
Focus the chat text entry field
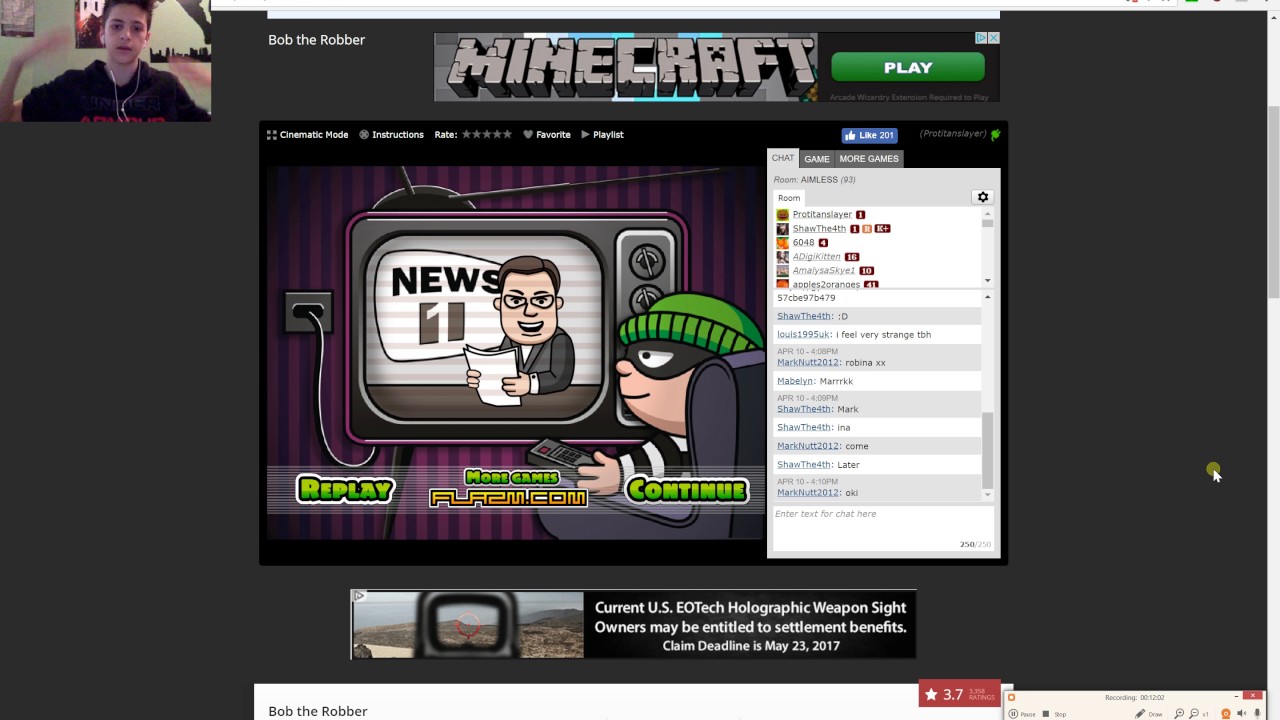[881, 529]
